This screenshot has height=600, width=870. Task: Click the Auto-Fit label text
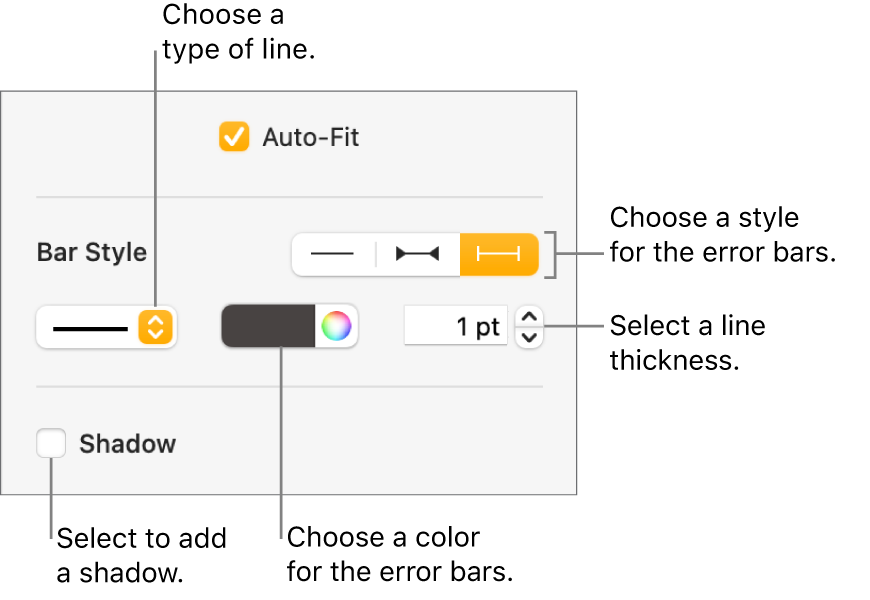[x=310, y=137]
